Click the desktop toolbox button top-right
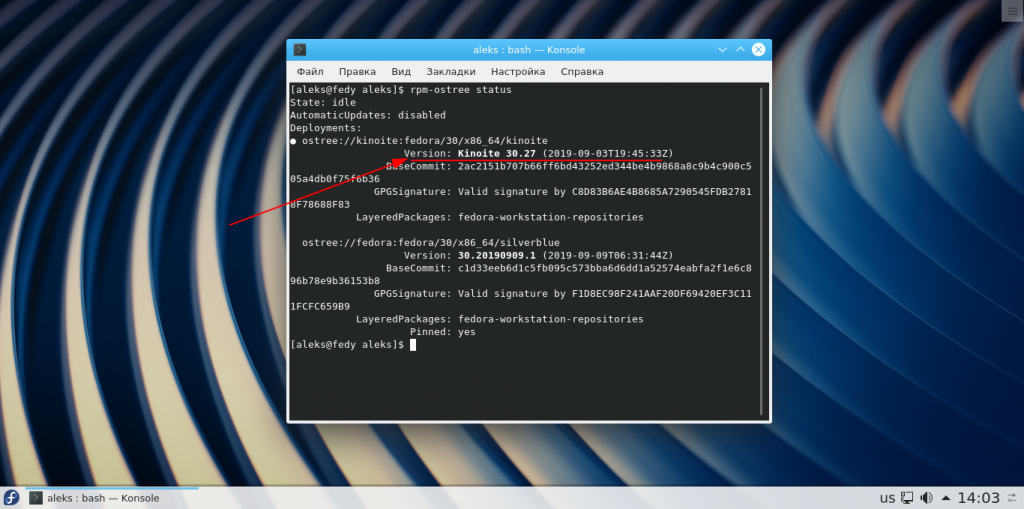The width and height of the screenshot is (1024, 509). point(1013,12)
